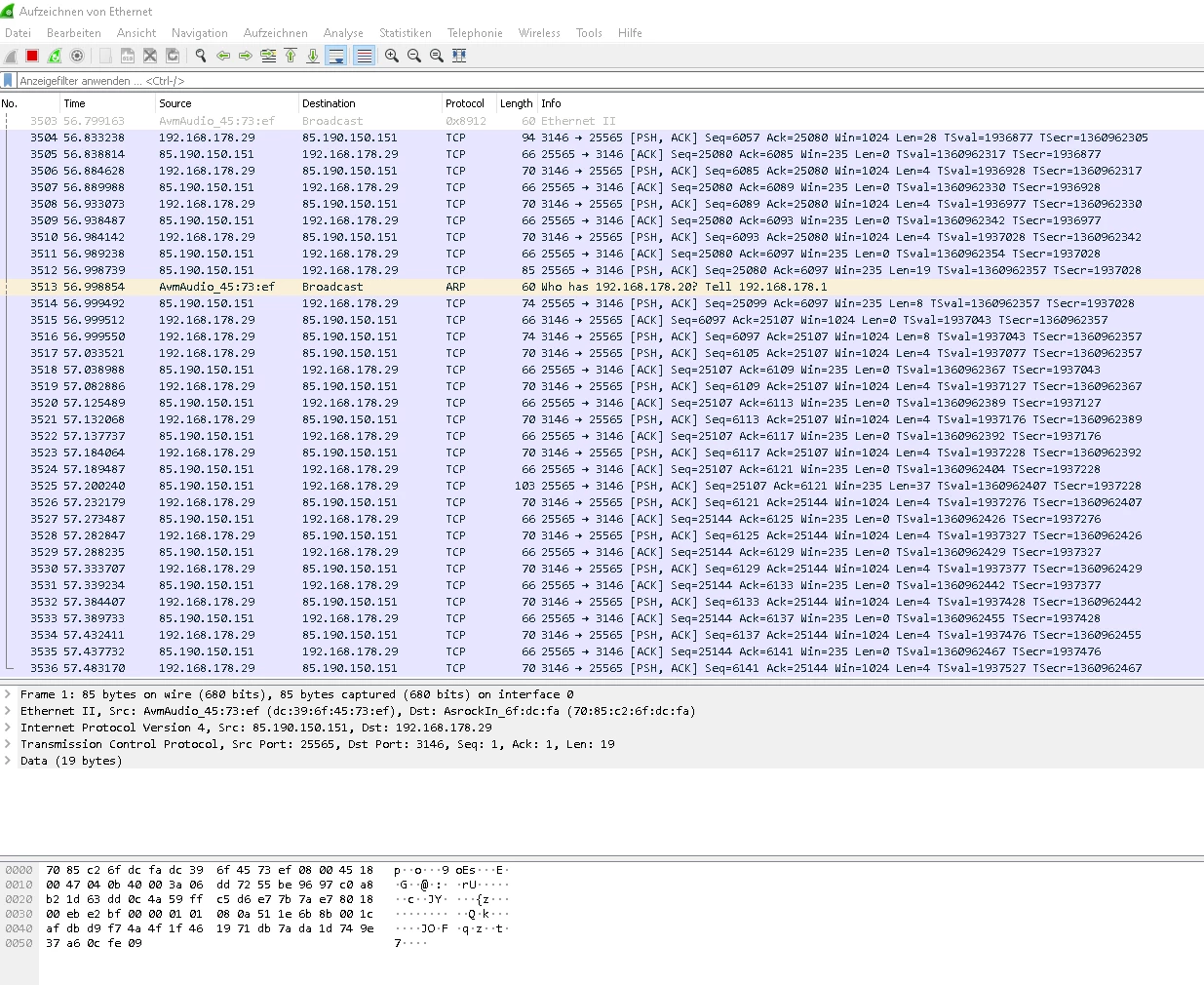Viewport: 1204px width, 985px height.
Task: Open the Statistiken menu
Action: 405,33
